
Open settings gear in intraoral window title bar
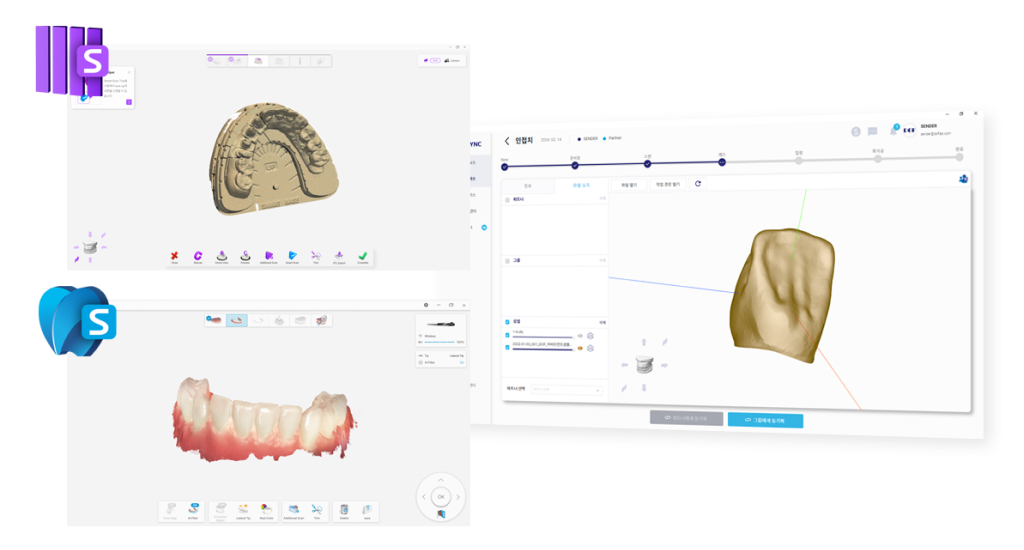tap(426, 305)
